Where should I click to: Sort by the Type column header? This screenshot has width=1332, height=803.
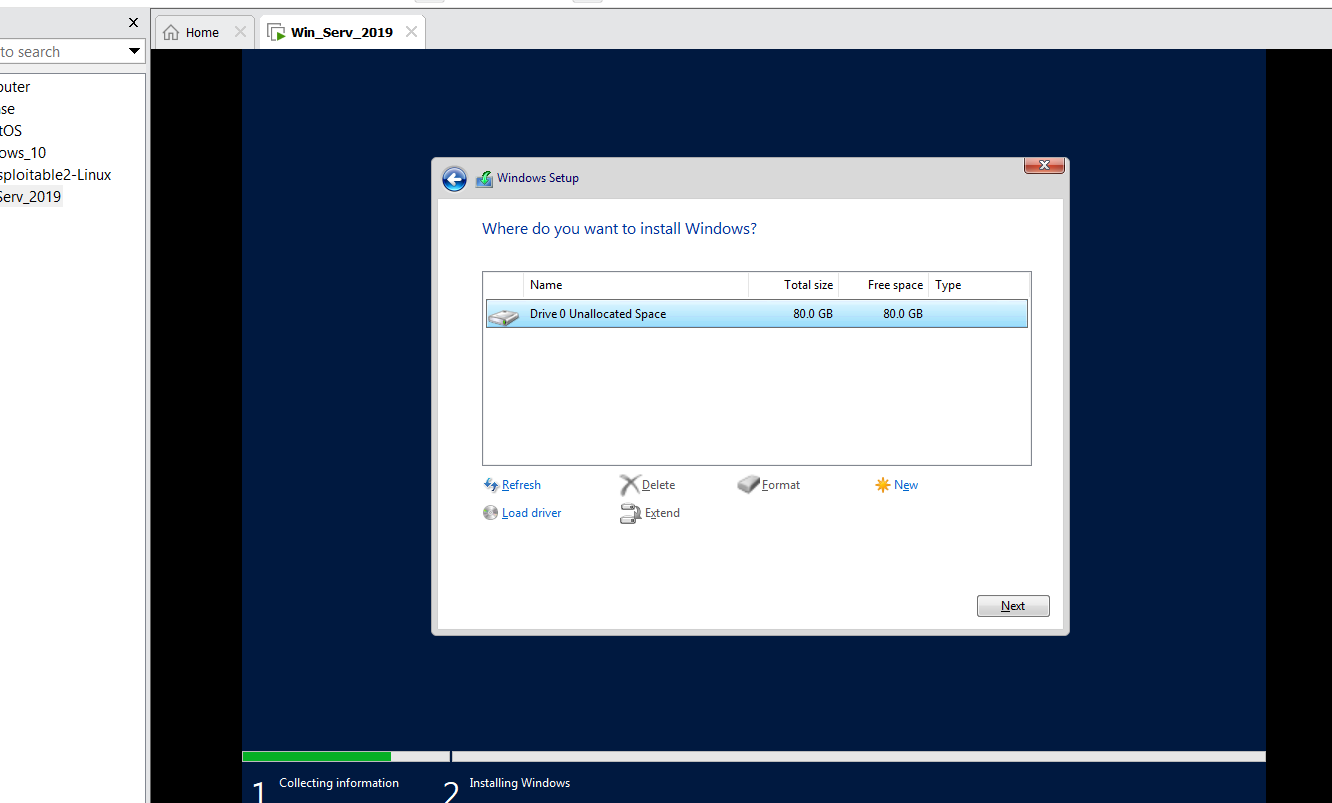[979, 285]
